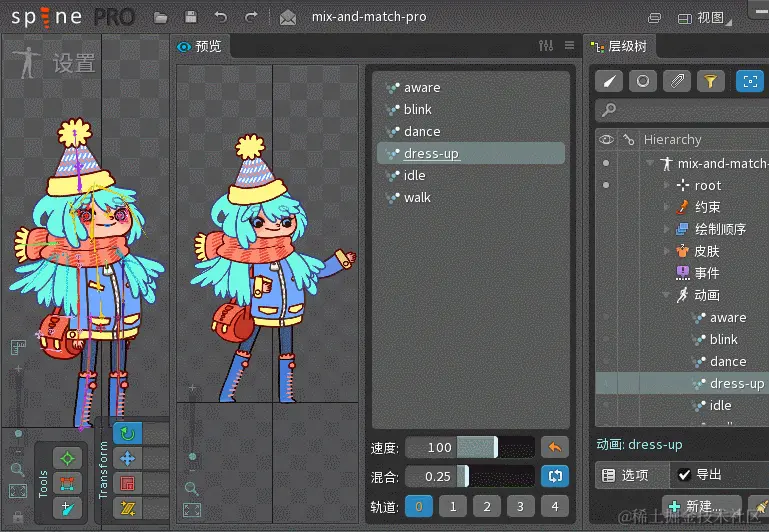
Task: Select the Scale transform tool
Action: coord(128,483)
